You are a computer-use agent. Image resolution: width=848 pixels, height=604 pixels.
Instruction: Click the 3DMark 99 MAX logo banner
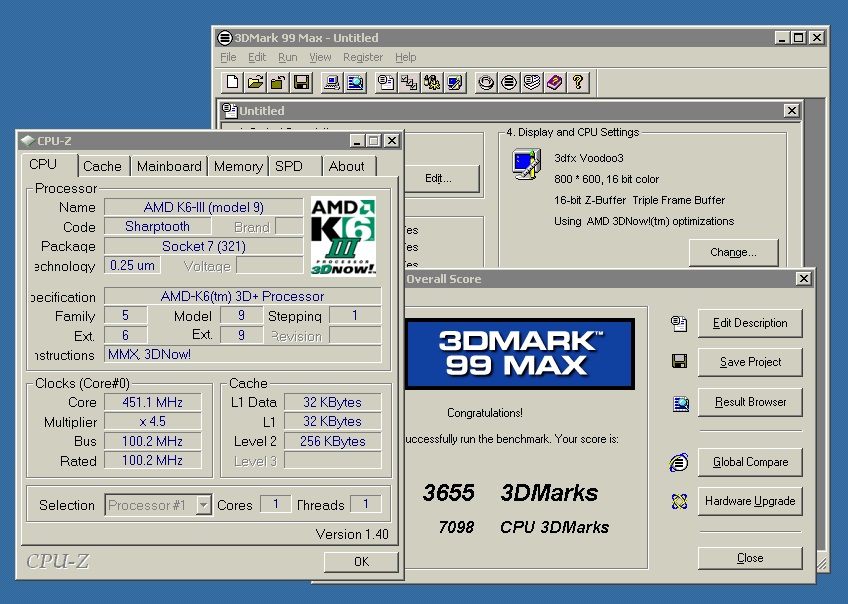(517, 353)
